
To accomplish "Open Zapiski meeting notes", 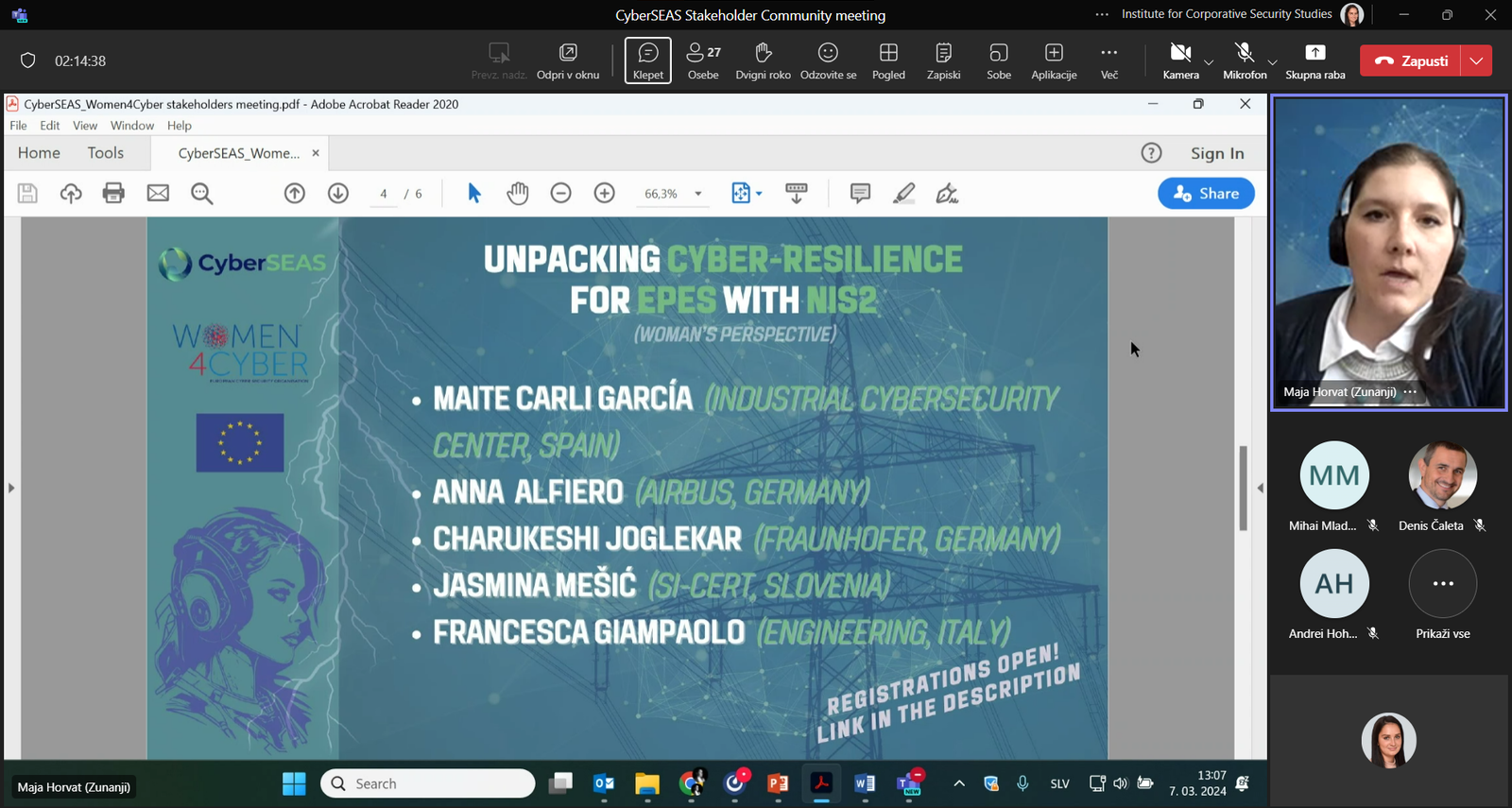I will click(943, 60).
